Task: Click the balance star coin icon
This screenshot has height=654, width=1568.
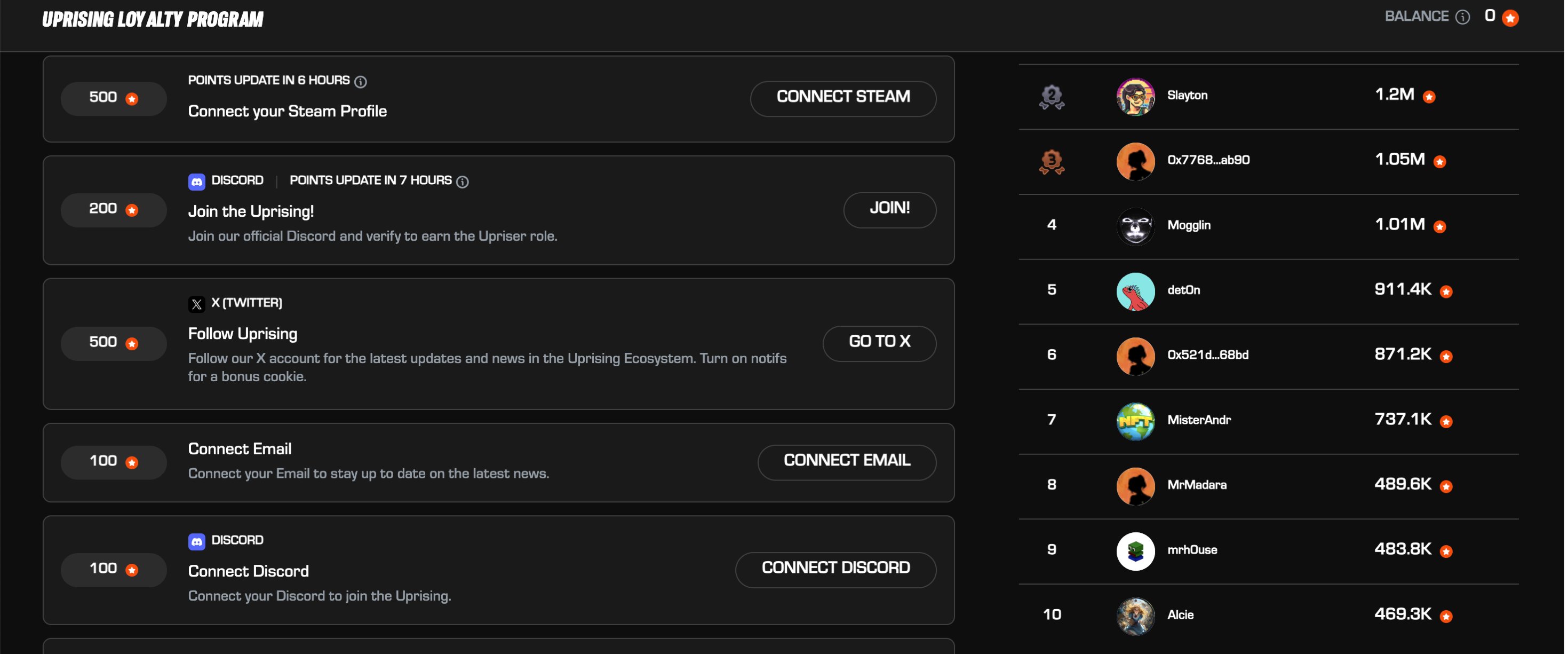Action: (1509, 18)
